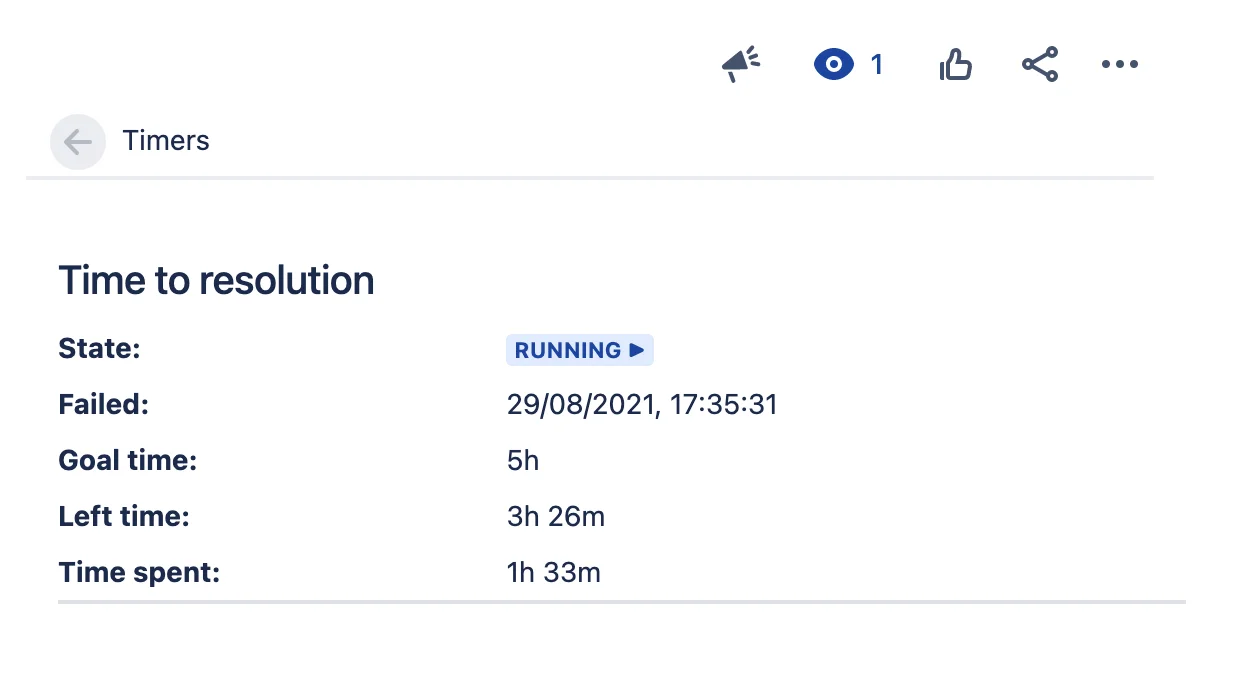1256x694 pixels.
Task: Go back using the arrow next to Timers
Action: (78, 142)
